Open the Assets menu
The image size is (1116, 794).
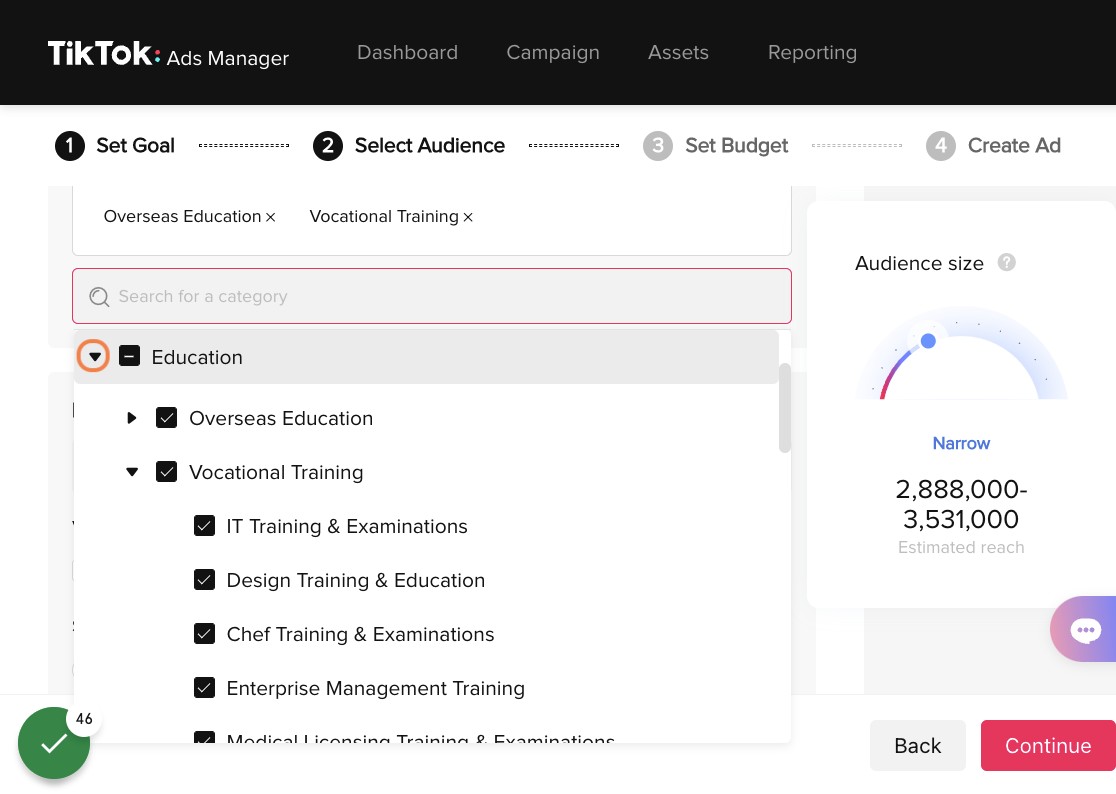click(678, 52)
